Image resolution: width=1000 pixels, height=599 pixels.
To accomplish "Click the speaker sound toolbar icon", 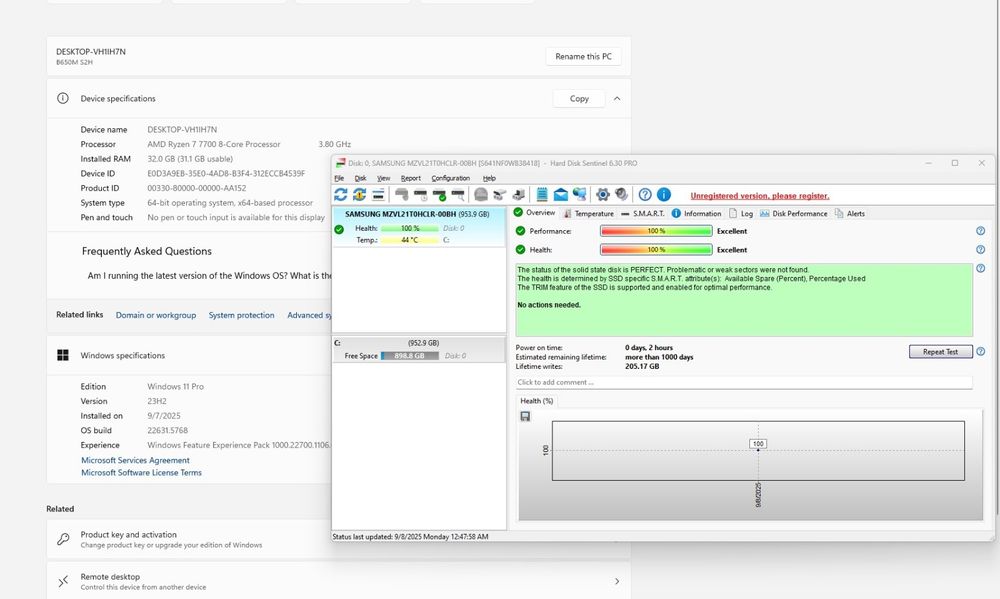I will click(621, 195).
